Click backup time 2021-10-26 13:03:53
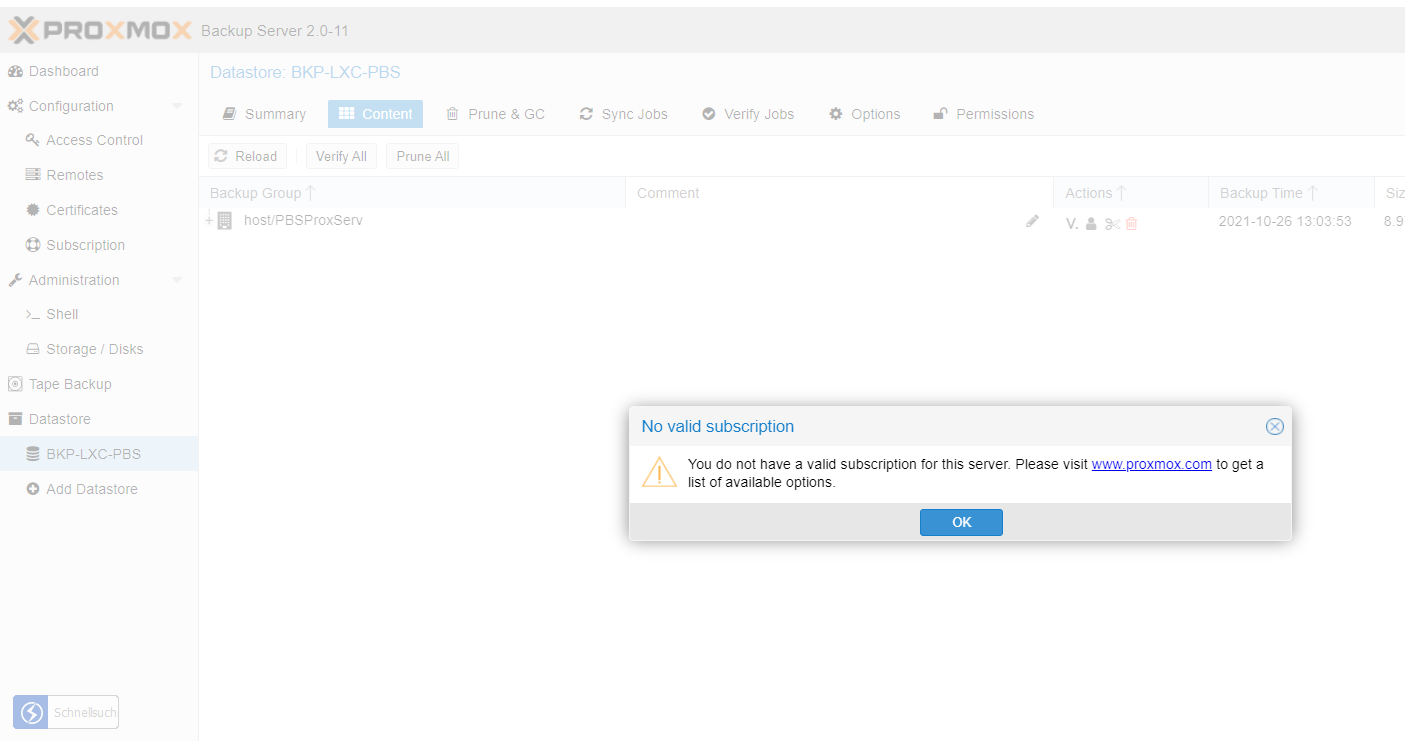Viewport: 1405px width, 741px height. pyautogui.click(x=1285, y=221)
